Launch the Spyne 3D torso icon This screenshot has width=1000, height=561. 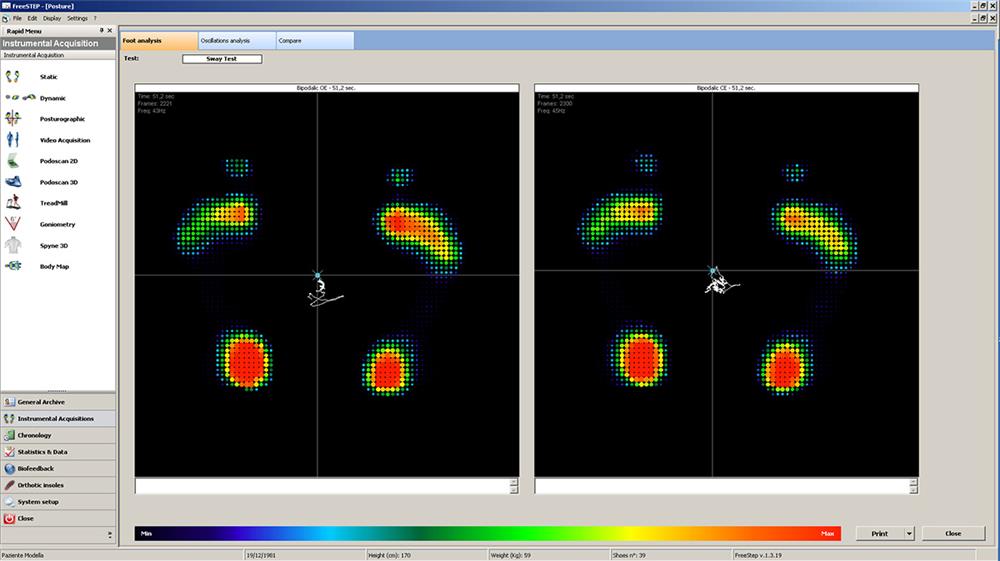[14, 245]
